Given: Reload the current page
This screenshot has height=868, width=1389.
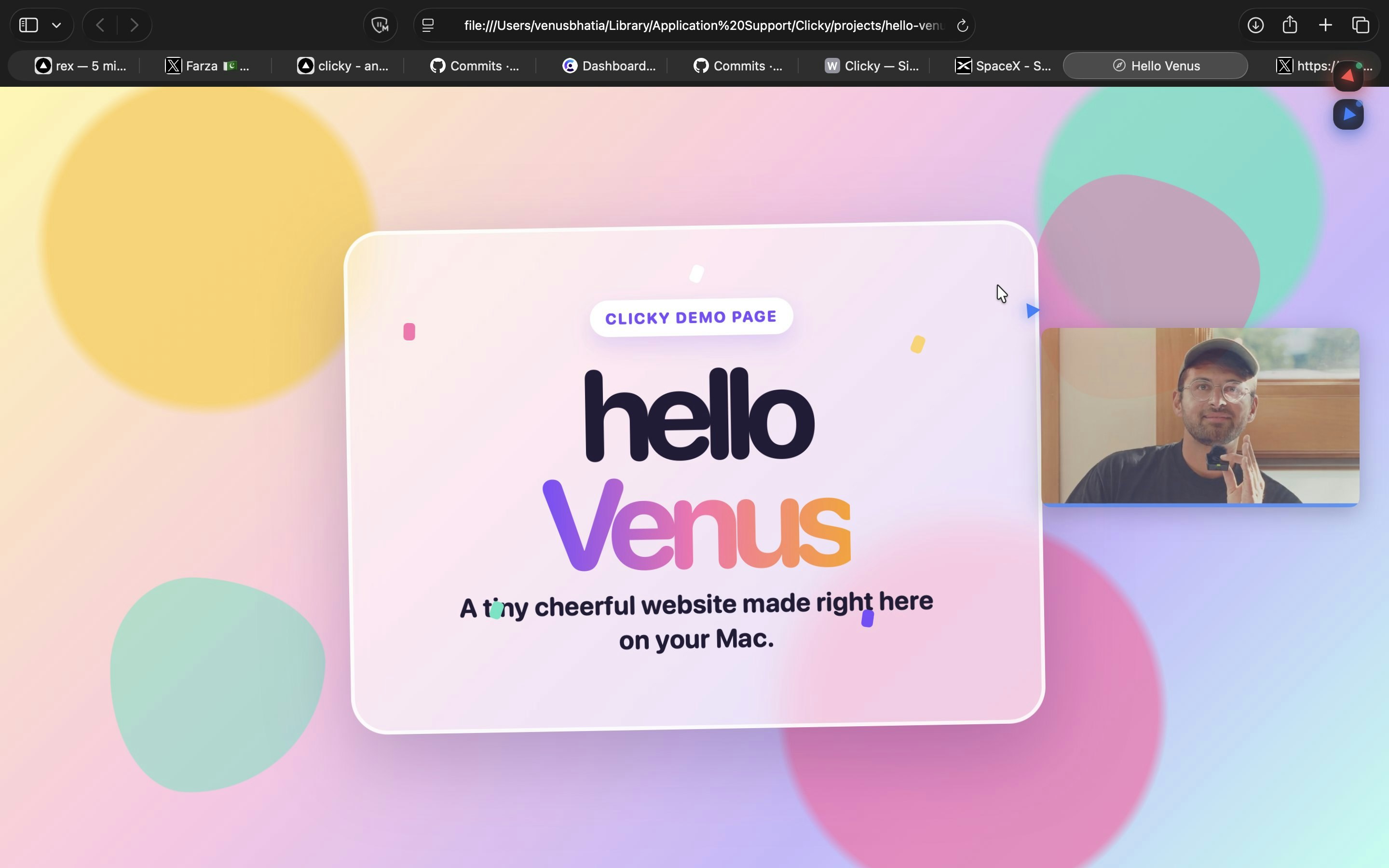Looking at the screenshot, I should (963, 25).
